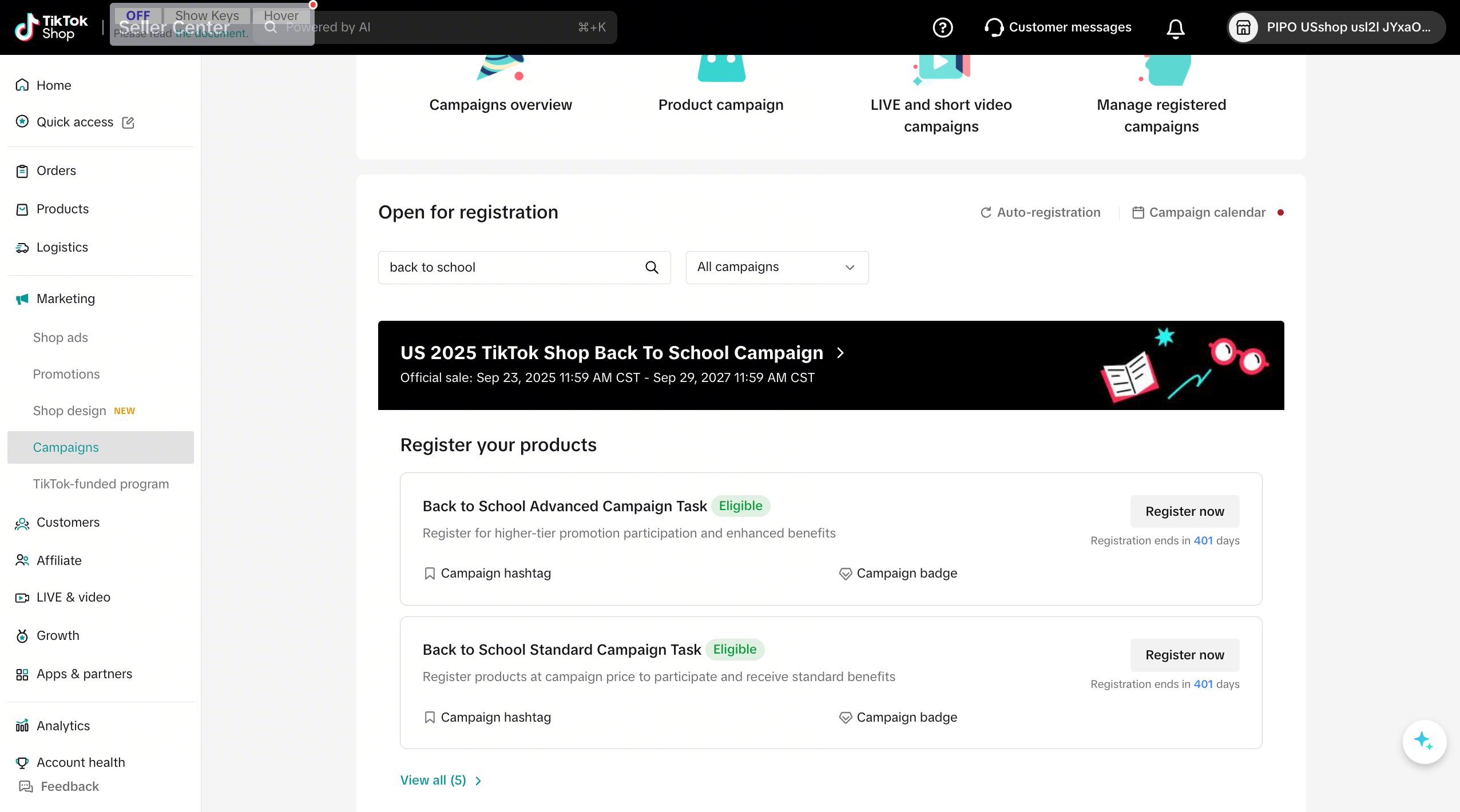Screen dimensions: 1460x812
Task: Click the edit icon beside Quick access
Action: [x=128, y=122]
